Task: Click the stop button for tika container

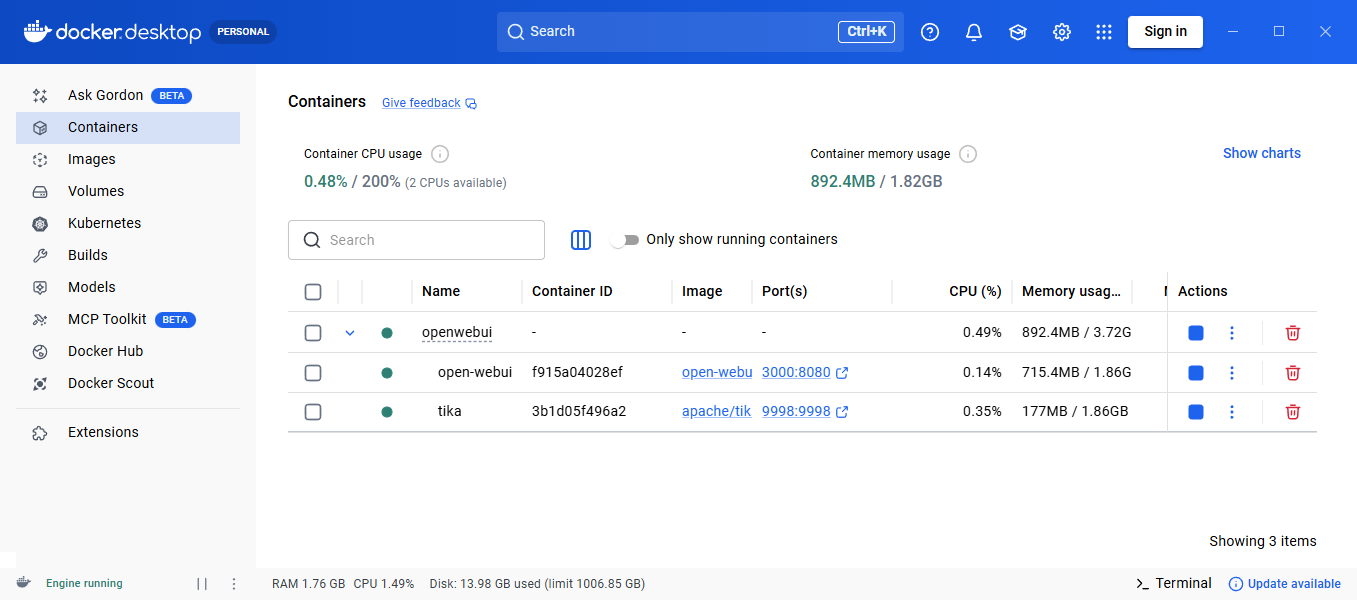Action: 1195,412
